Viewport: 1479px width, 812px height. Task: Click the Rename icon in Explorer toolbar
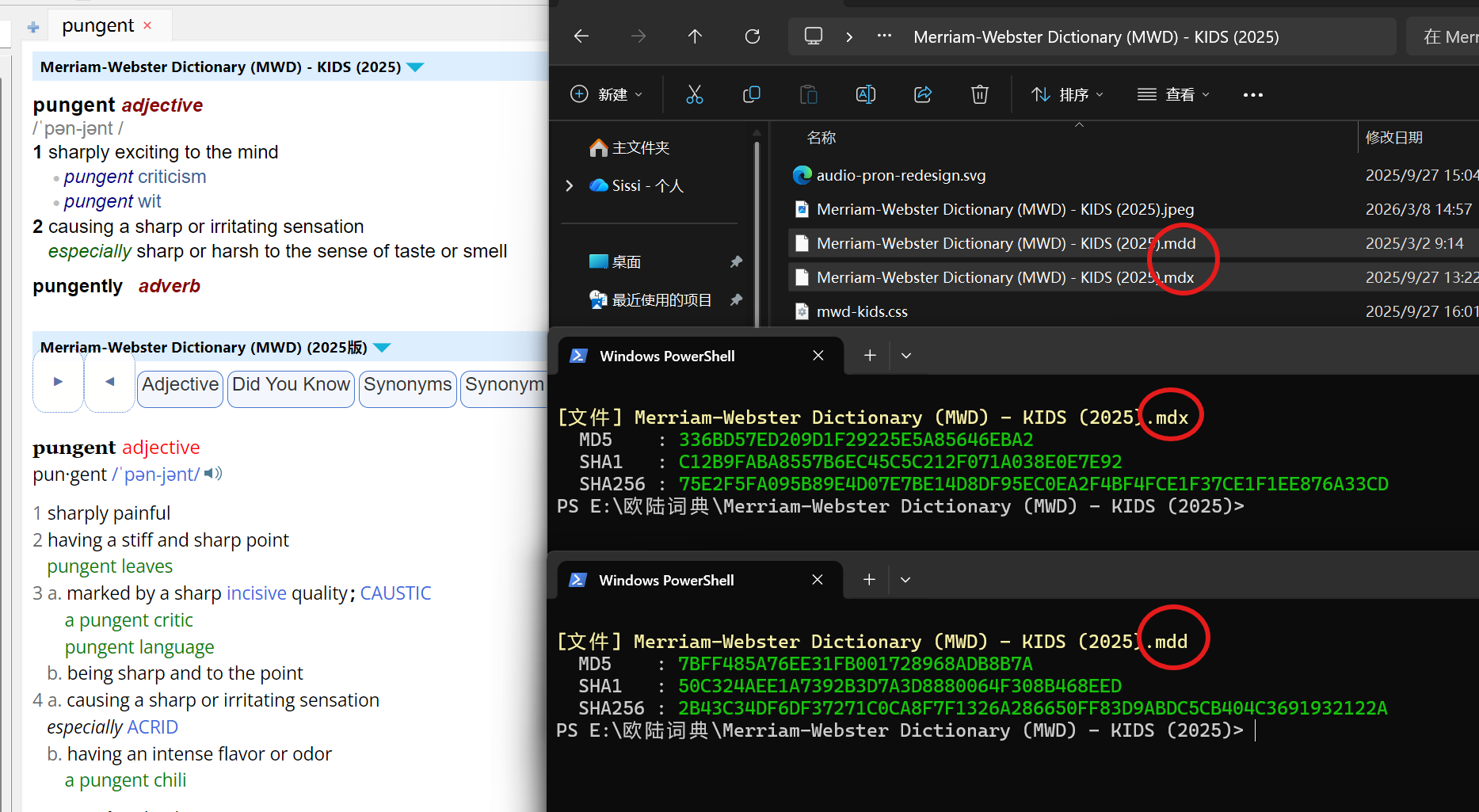866,94
